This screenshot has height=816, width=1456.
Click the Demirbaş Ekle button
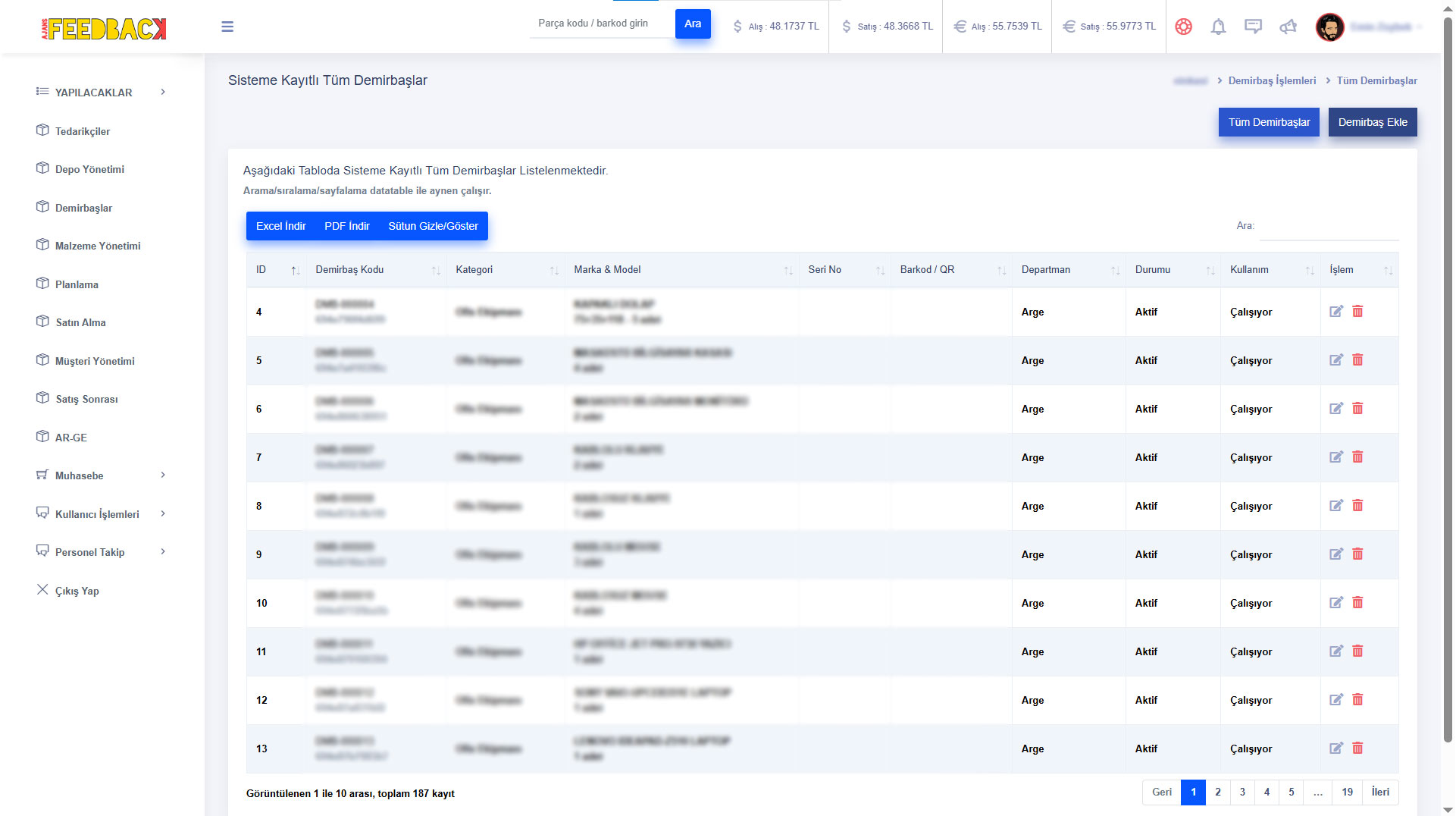(x=1373, y=122)
